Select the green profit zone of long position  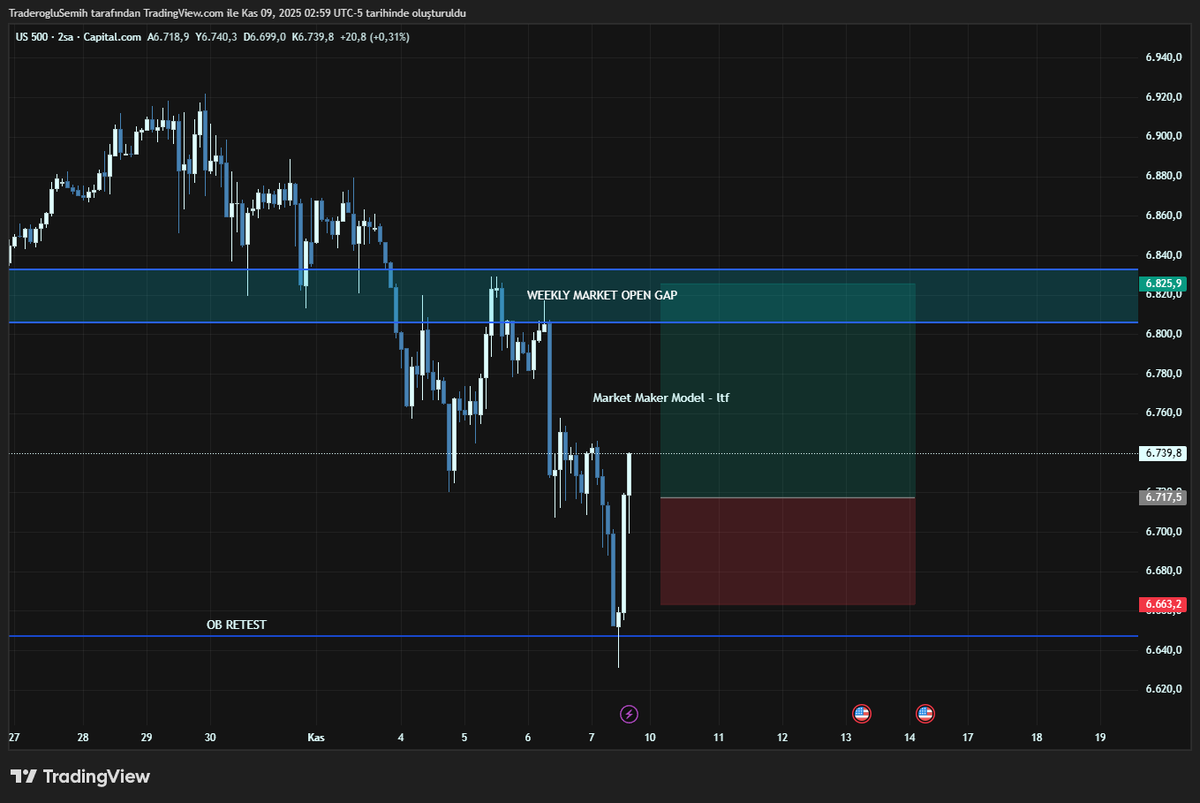point(788,390)
